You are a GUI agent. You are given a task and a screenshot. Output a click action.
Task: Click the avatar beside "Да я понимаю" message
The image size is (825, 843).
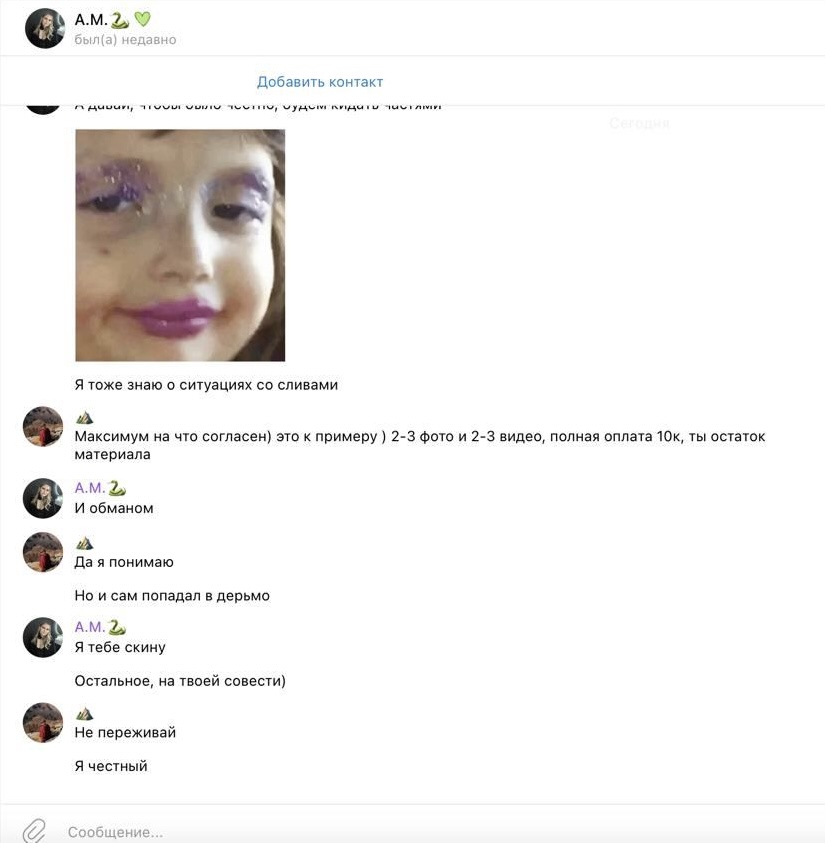[x=43, y=552]
